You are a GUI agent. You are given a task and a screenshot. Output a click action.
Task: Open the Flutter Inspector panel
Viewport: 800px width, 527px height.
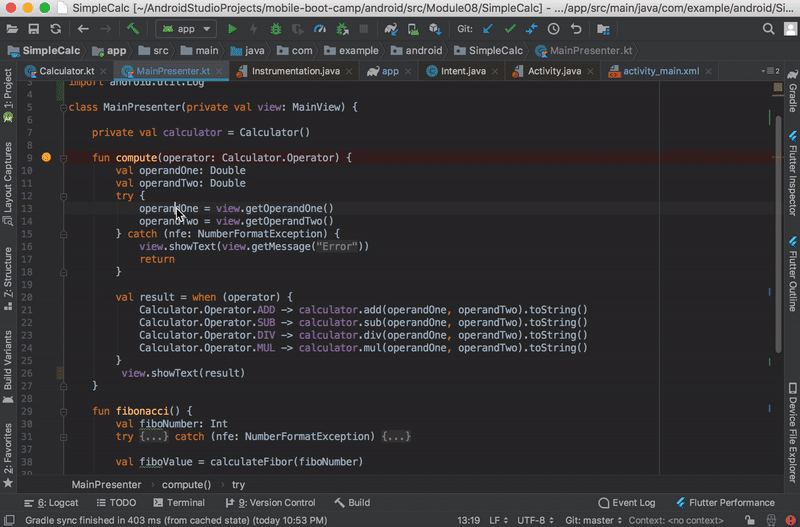pyautogui.click(x=792, y=173)
